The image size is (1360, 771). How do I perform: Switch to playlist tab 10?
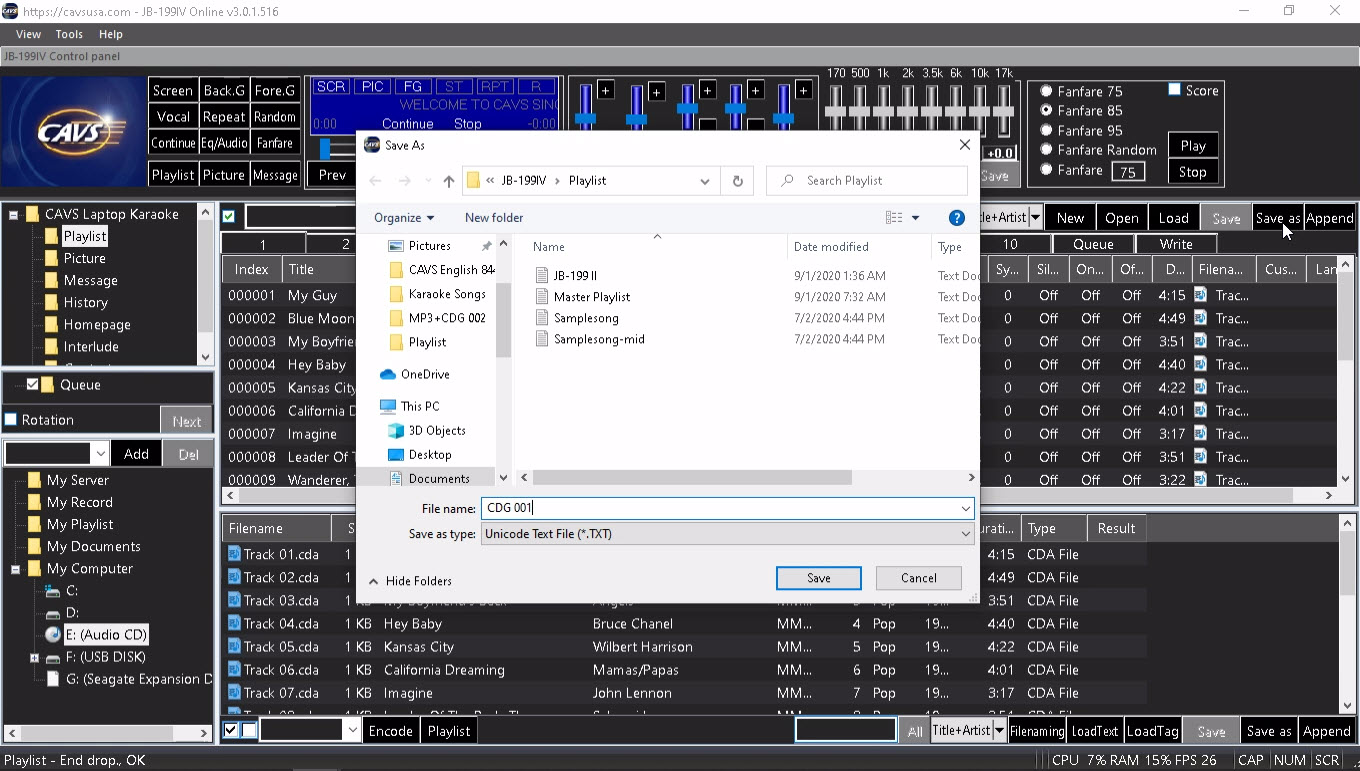1010,244
